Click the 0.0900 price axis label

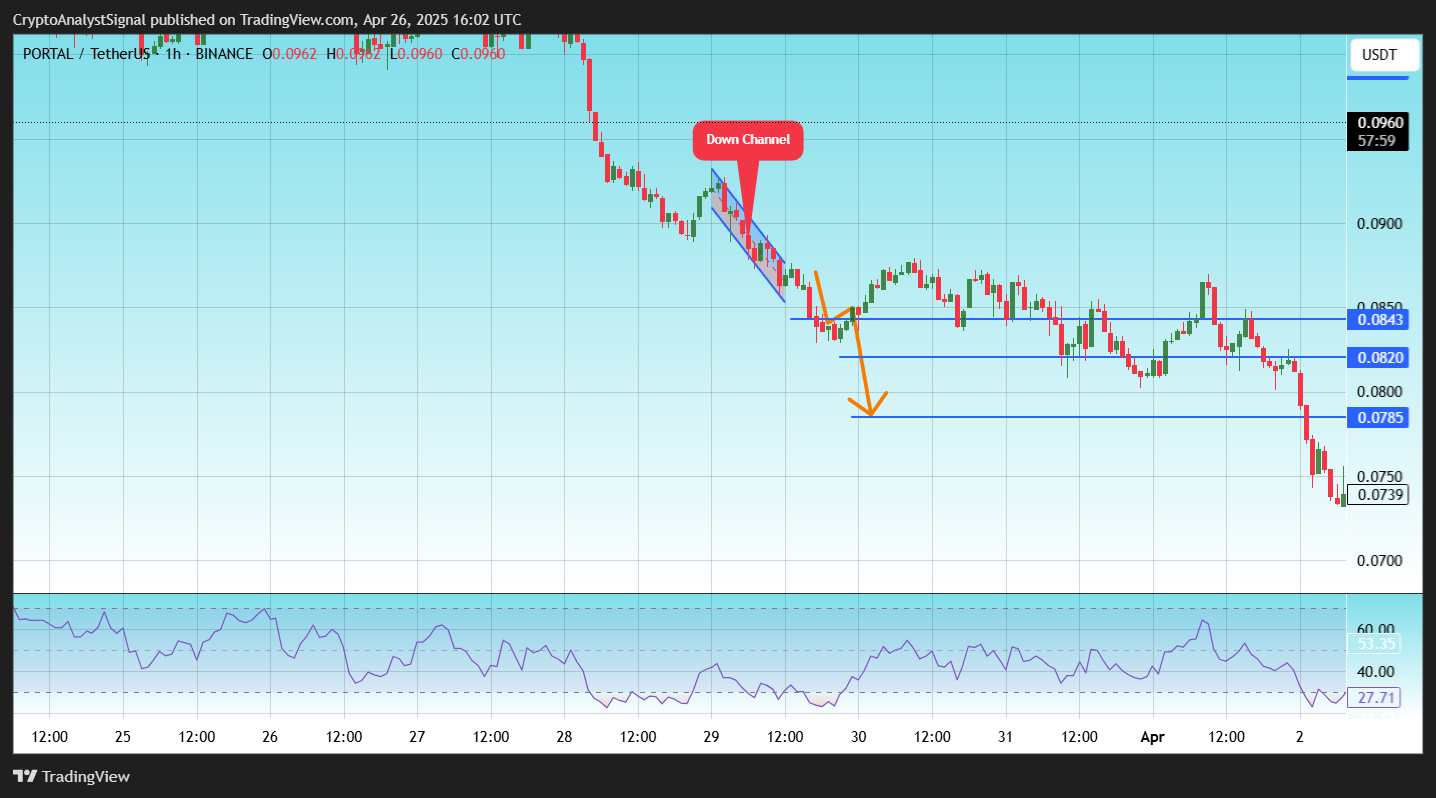click(x=1380, y=223)
